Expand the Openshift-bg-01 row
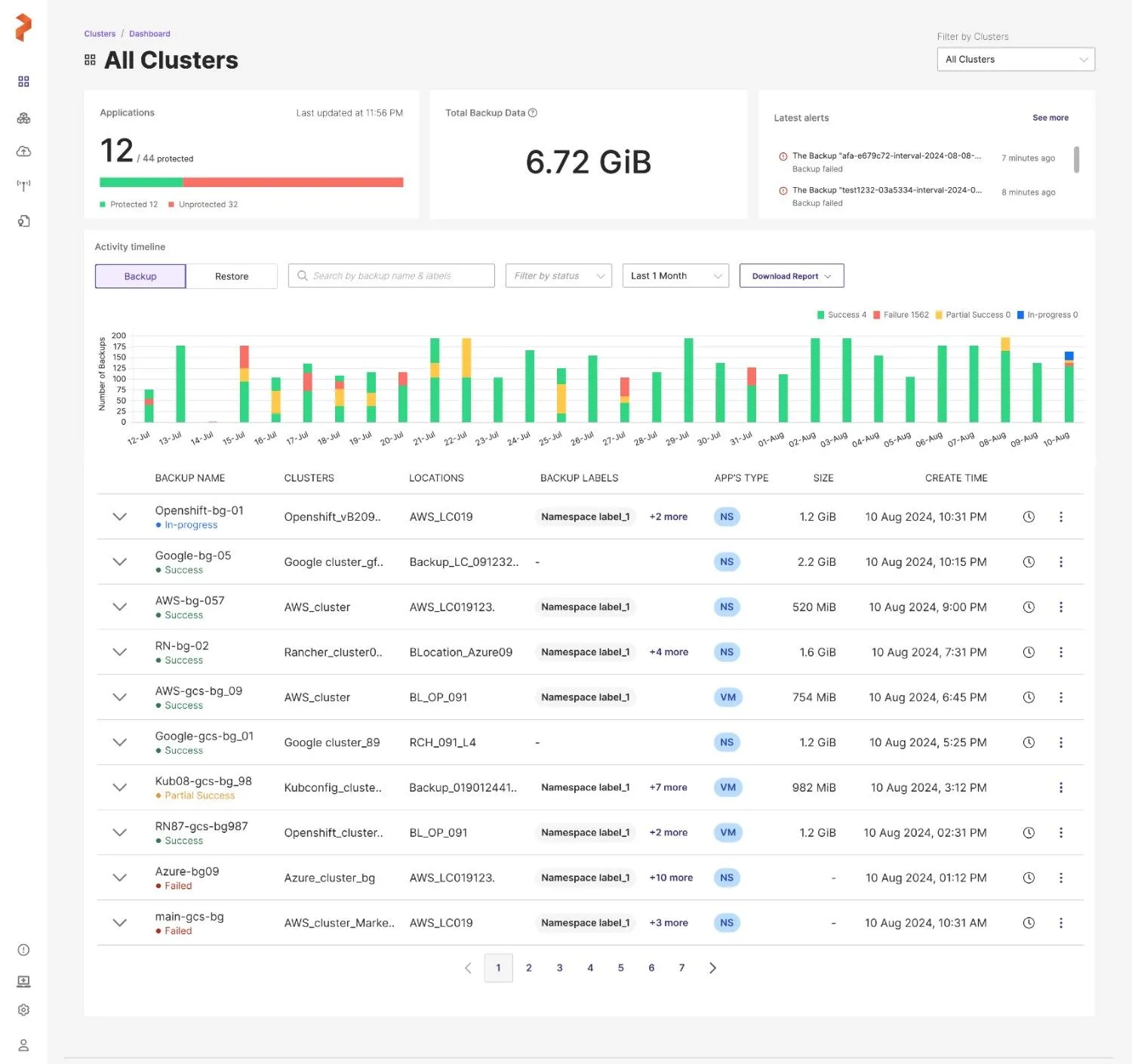 click(x=119, y=517)
